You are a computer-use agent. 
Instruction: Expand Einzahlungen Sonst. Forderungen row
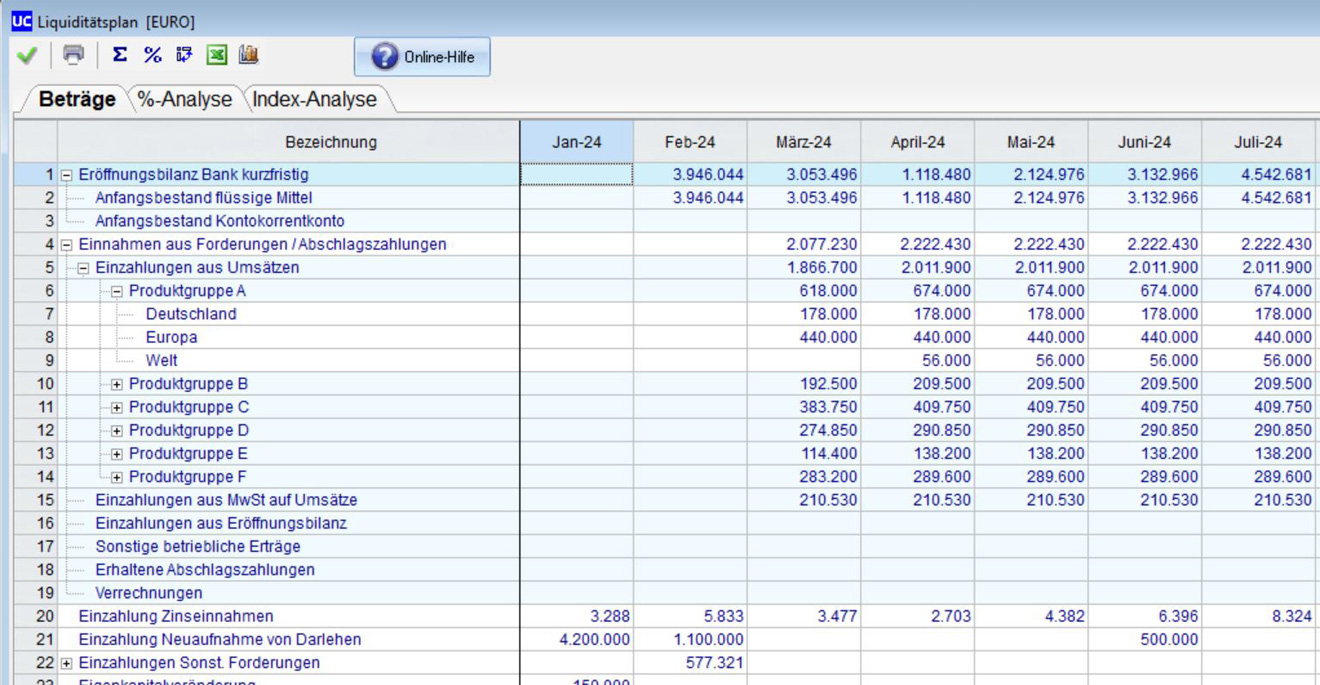click(x=67, y=663)
